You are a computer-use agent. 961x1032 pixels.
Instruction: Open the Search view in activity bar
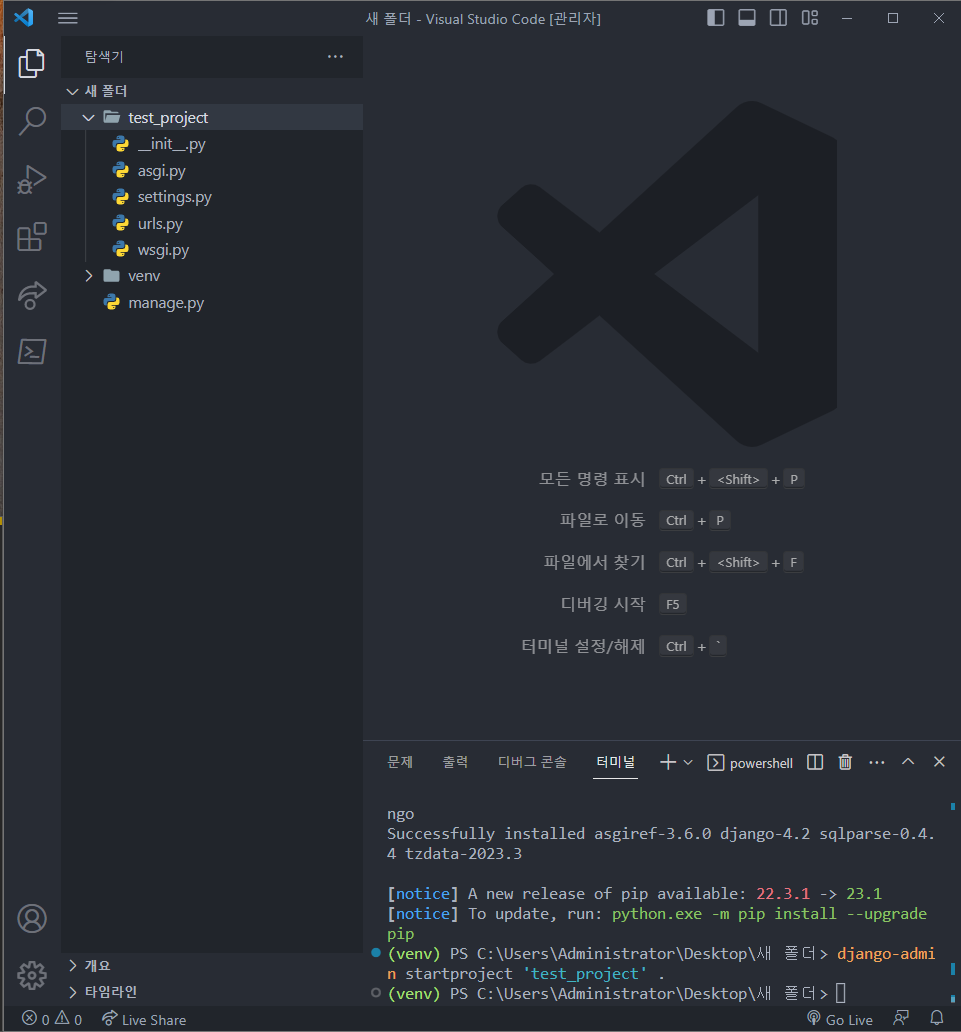31,121
